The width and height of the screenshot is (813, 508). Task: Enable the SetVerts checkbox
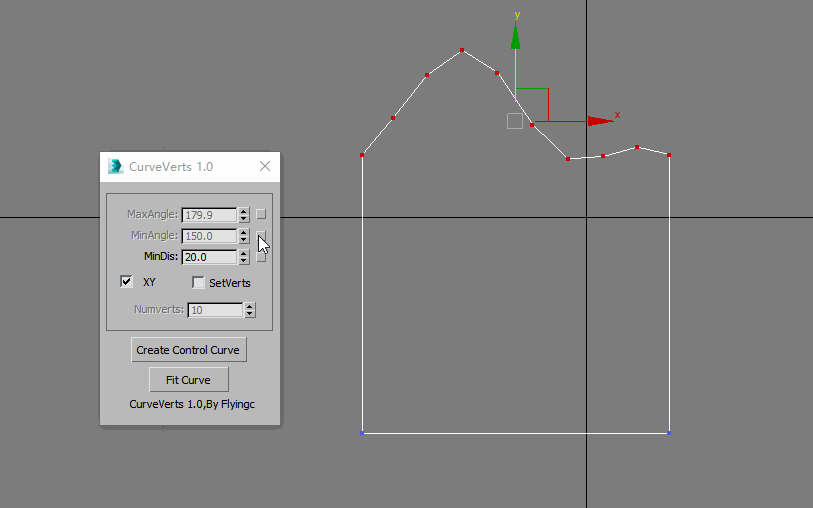point(198,283)
